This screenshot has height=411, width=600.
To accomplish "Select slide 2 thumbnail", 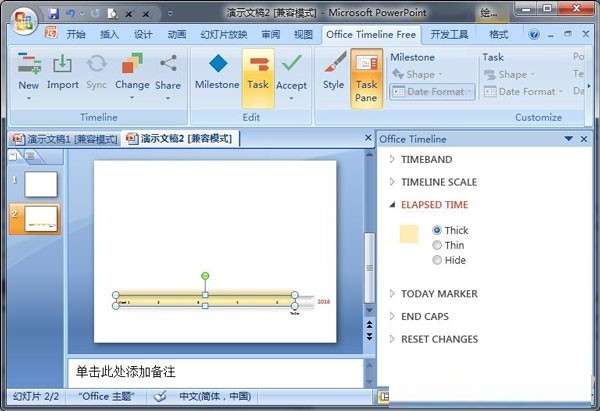I will pyautogui.click(x=41, y=219).
